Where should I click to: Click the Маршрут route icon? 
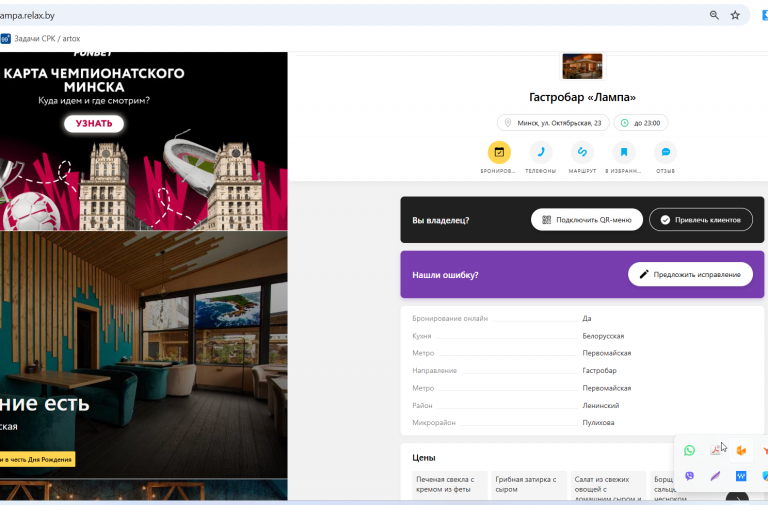point(582,152)
